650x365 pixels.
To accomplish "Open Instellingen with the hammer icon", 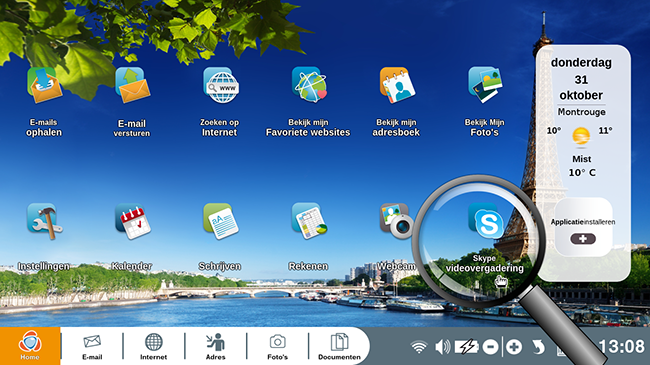I will (x=44, y=221).
